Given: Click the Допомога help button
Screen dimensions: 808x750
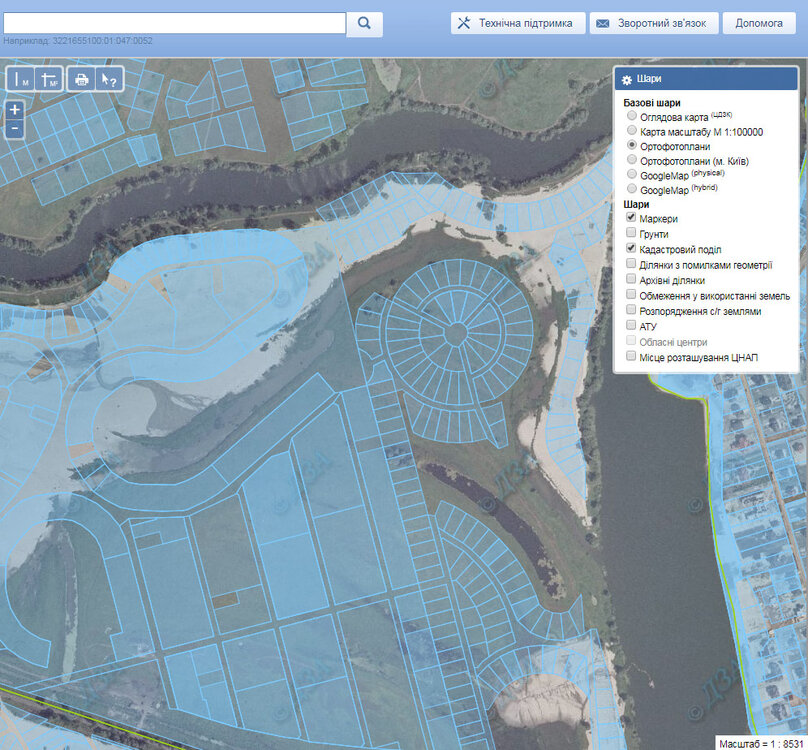Looking at the screenshot, I should point(759,23).
